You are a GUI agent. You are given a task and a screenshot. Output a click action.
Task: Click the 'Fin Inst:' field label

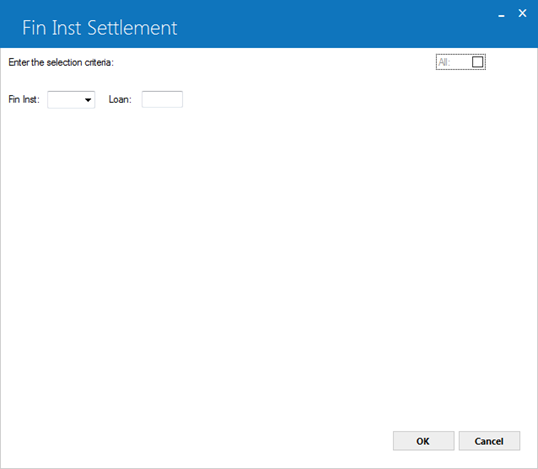point(24,99)
